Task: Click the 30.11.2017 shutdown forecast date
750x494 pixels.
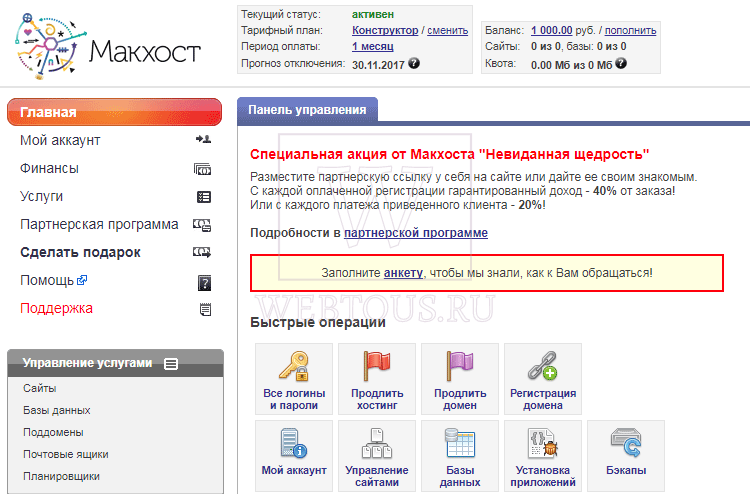Action: (x=378, y=65)
